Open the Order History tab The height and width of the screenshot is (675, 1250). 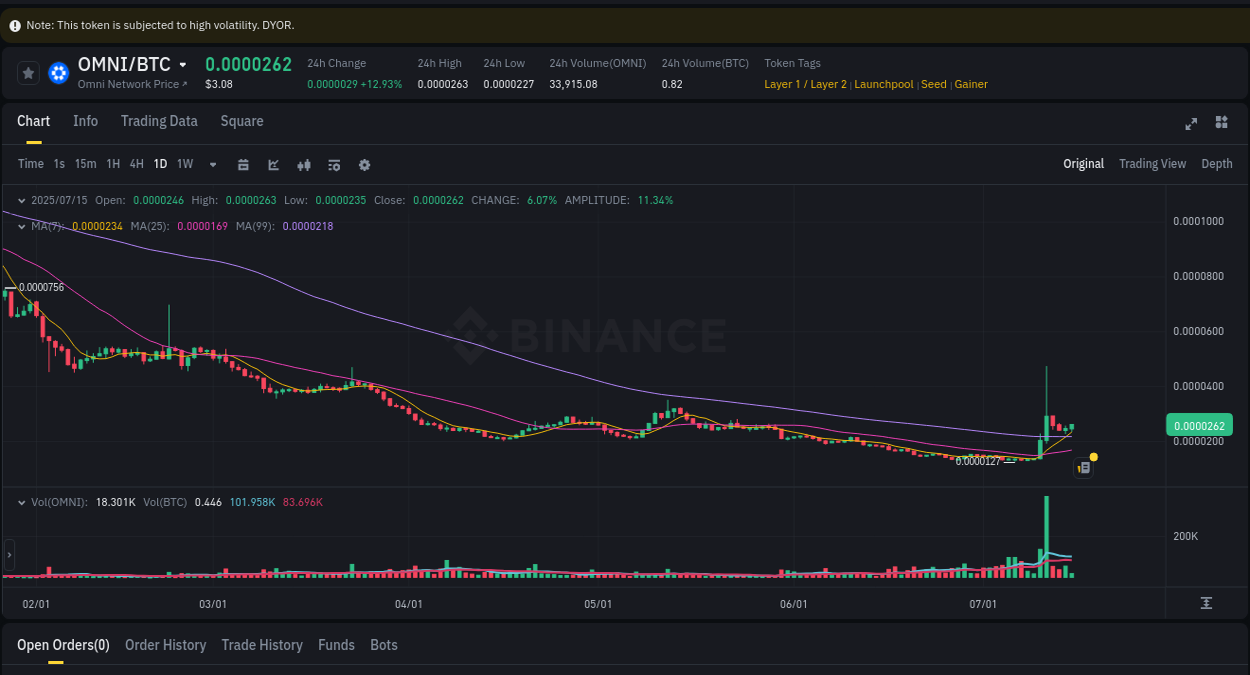coord(165,645)
